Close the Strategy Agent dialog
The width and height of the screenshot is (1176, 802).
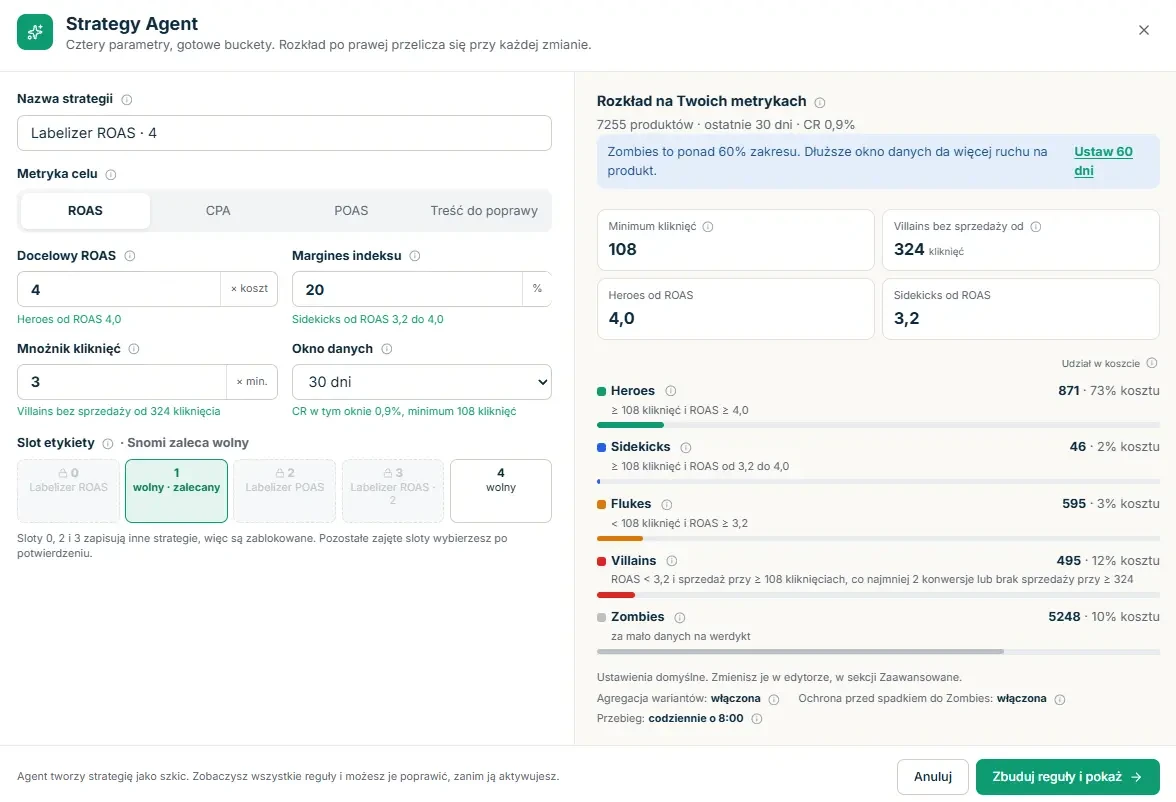(1144, 30)
